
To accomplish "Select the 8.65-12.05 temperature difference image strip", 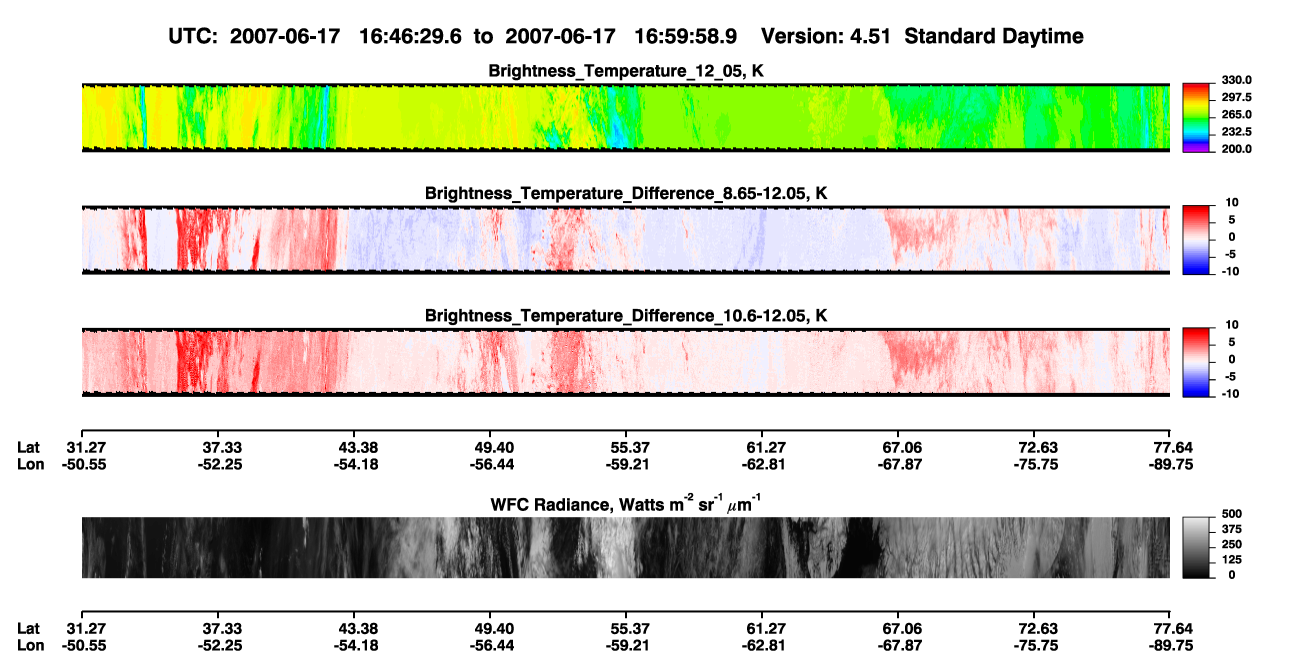I will pyautogui.click(x=625, y=240).
